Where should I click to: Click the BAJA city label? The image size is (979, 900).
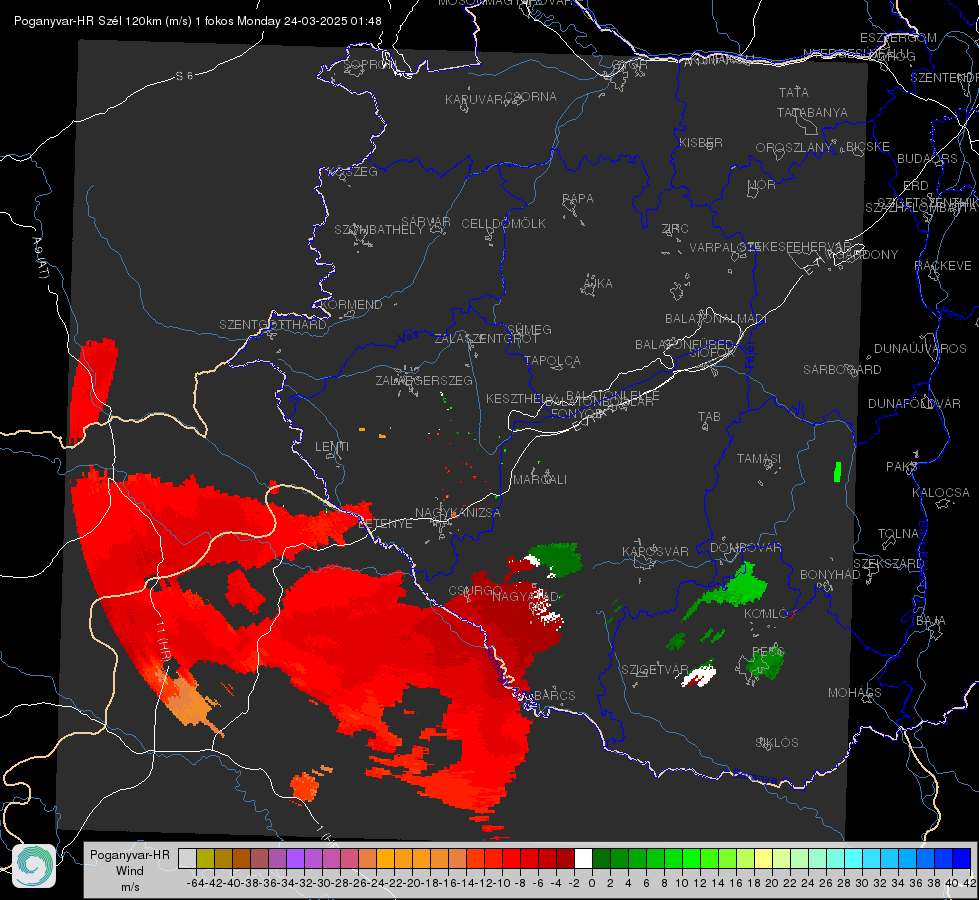[x=931, y=621]
